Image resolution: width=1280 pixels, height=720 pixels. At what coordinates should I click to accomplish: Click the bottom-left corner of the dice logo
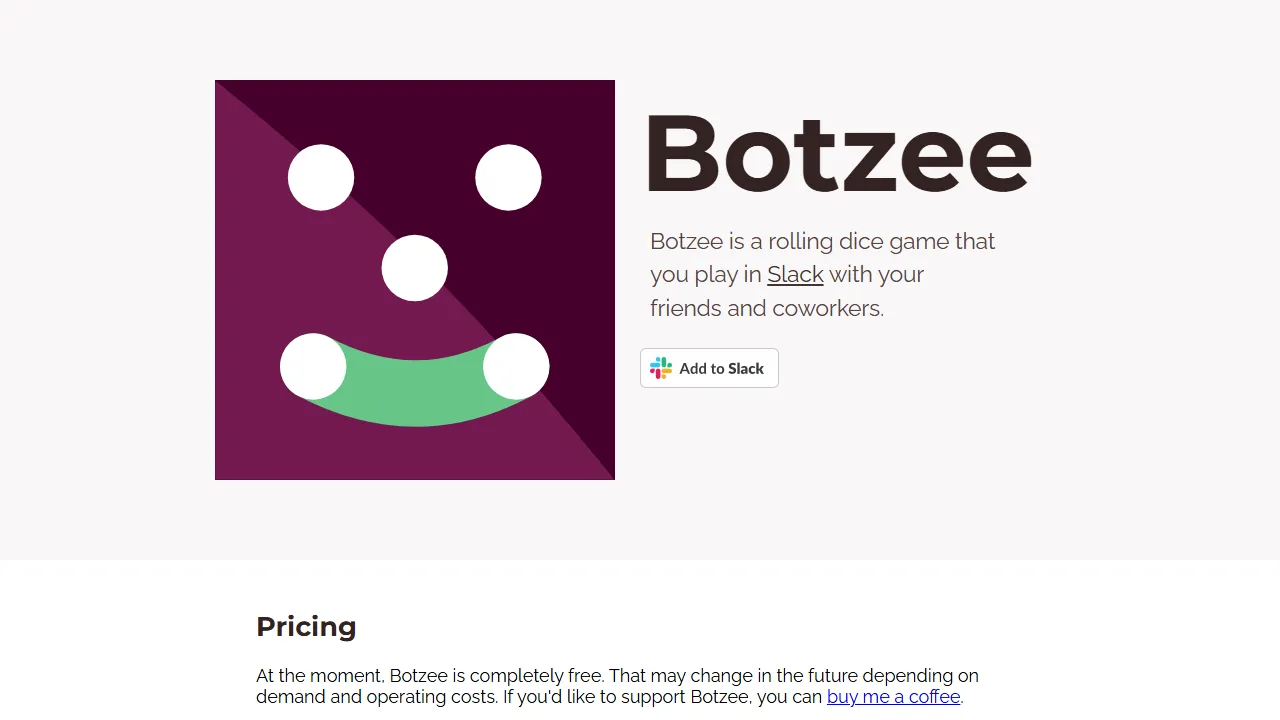[x=225, y=470]
